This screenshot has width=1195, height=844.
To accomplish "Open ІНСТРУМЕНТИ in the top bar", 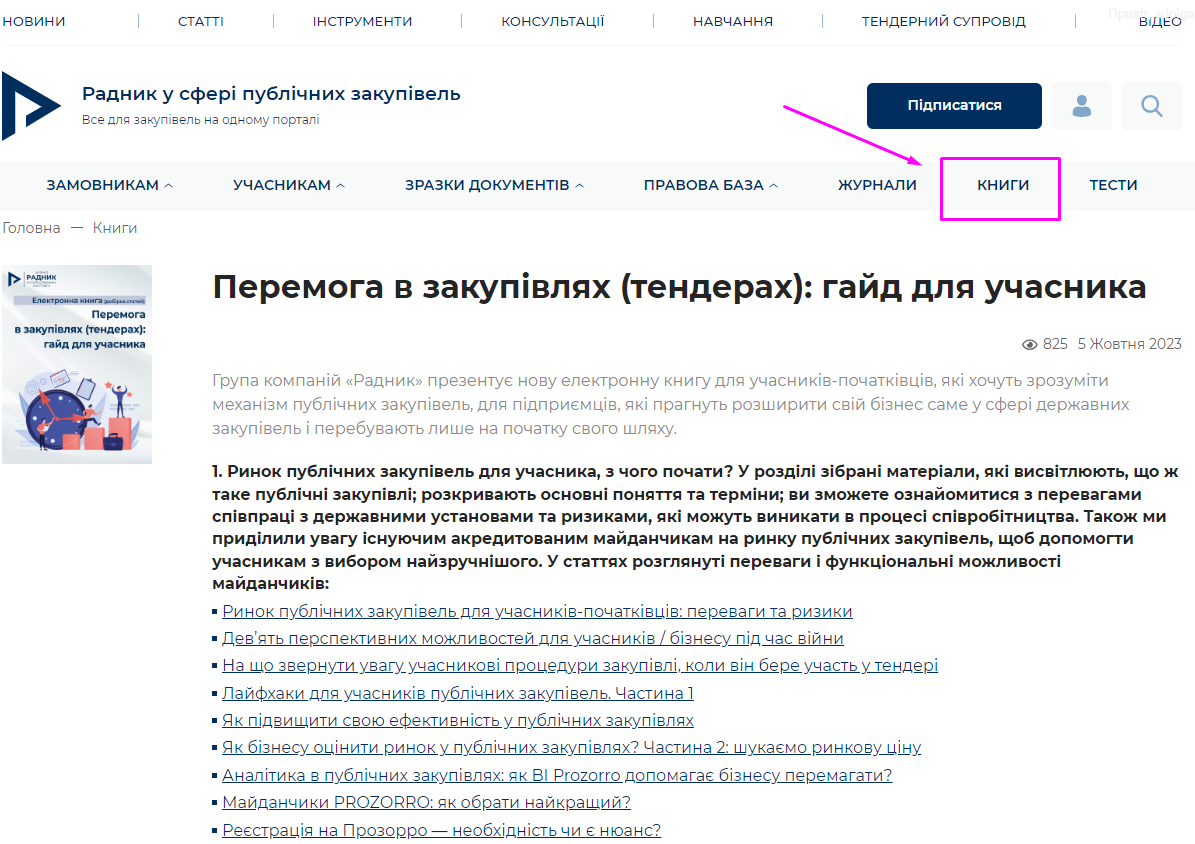I will [x=362, y=21].
